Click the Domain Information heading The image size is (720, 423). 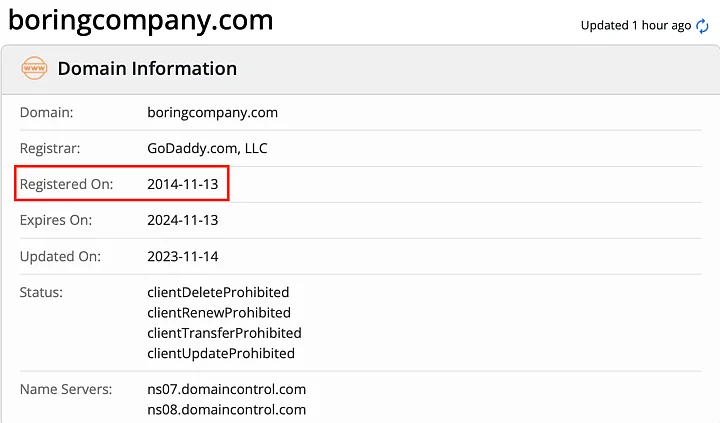pyautogui.click(x=147, y=69)
